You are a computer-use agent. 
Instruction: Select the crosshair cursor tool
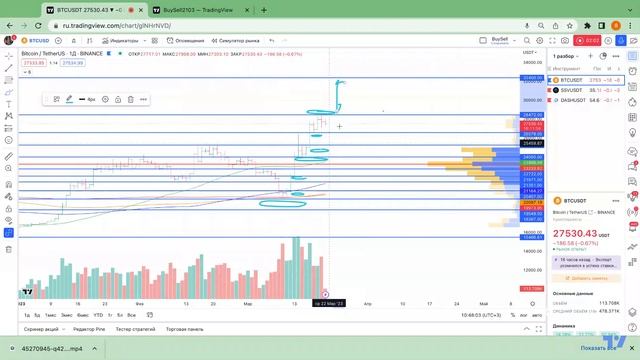(x=9, y=56)
